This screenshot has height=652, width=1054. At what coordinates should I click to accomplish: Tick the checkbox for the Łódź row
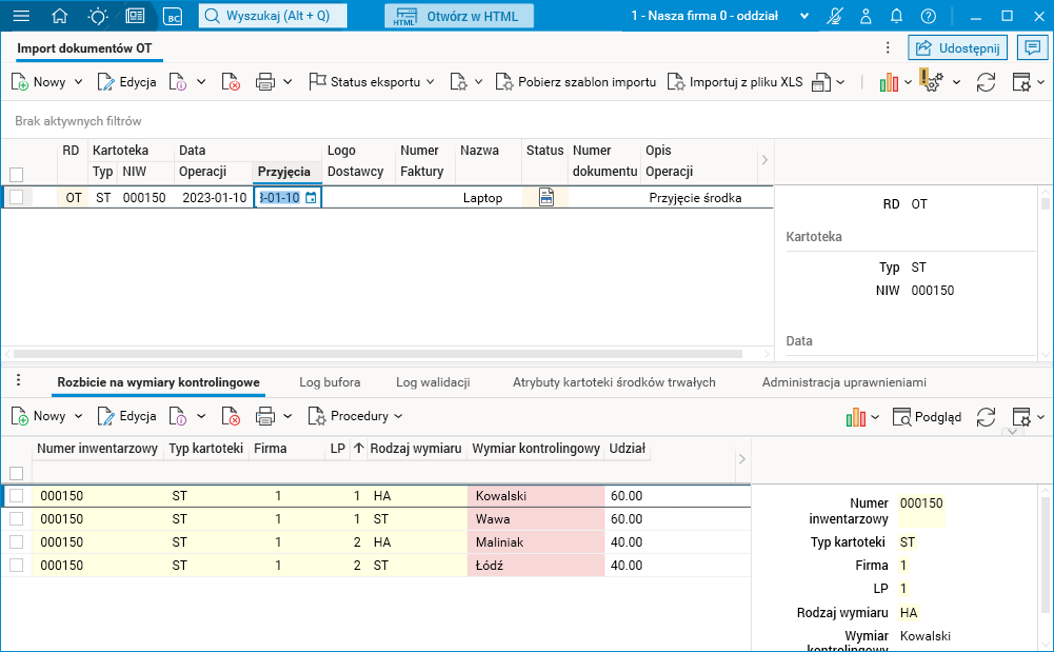click(x=16, y=566)
